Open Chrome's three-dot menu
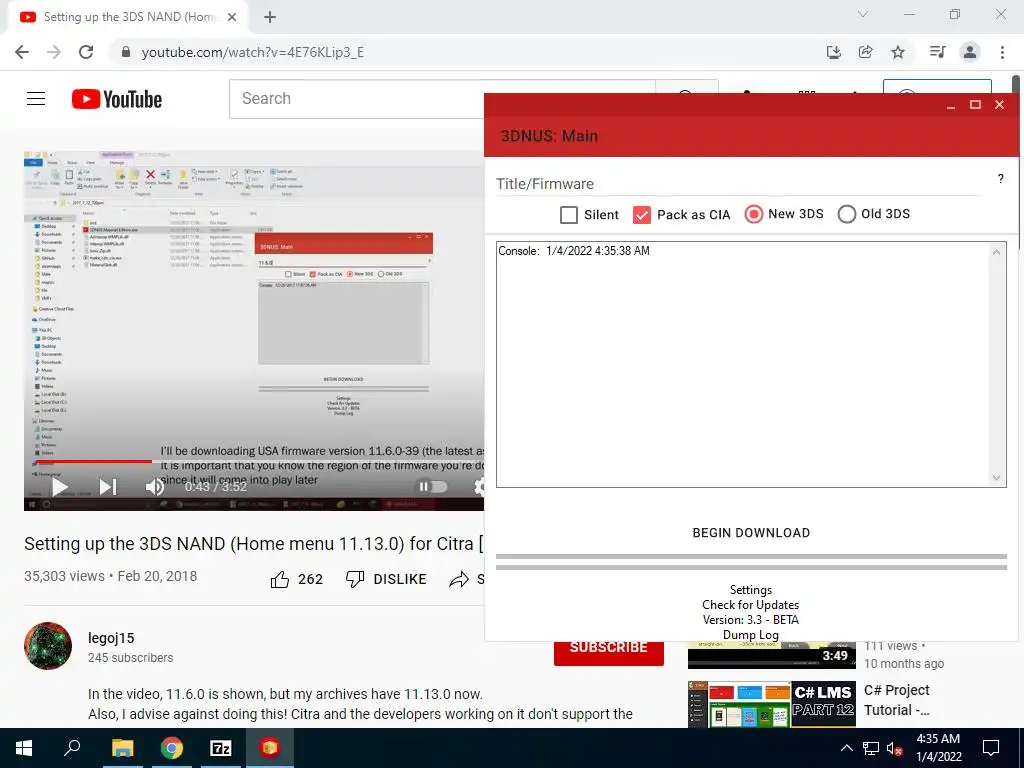Screen dimensions: 1024x768 [1002, 52]
